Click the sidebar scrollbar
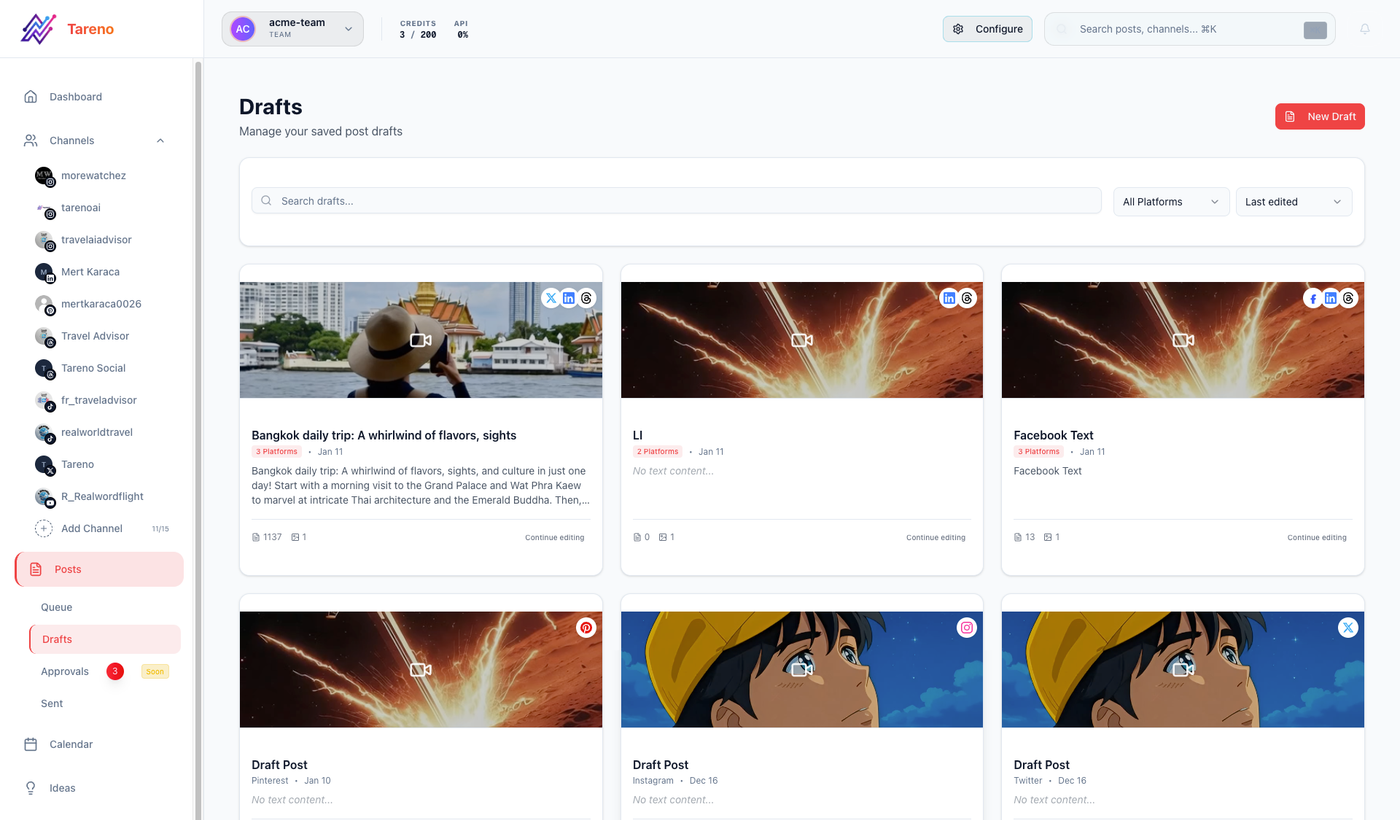The width and height of the screenshot is (1400, 820). coord(198,440)
